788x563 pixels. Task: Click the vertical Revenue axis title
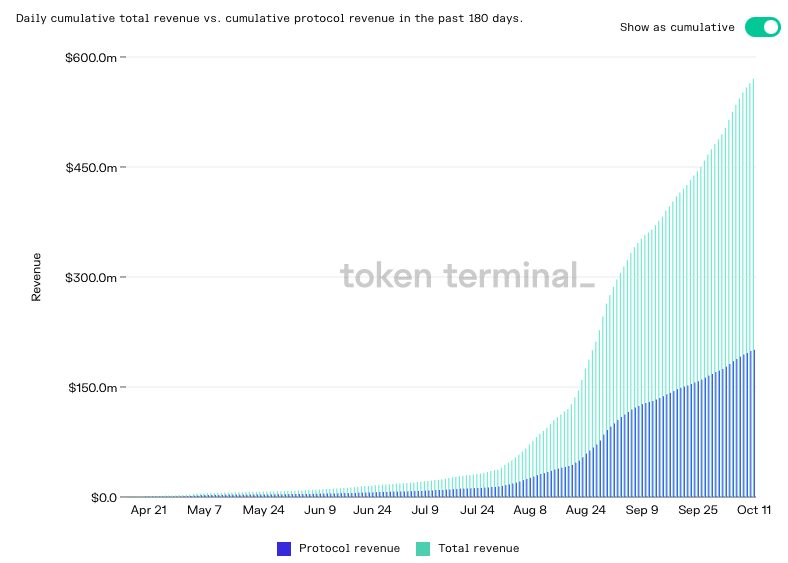[37, 277]
